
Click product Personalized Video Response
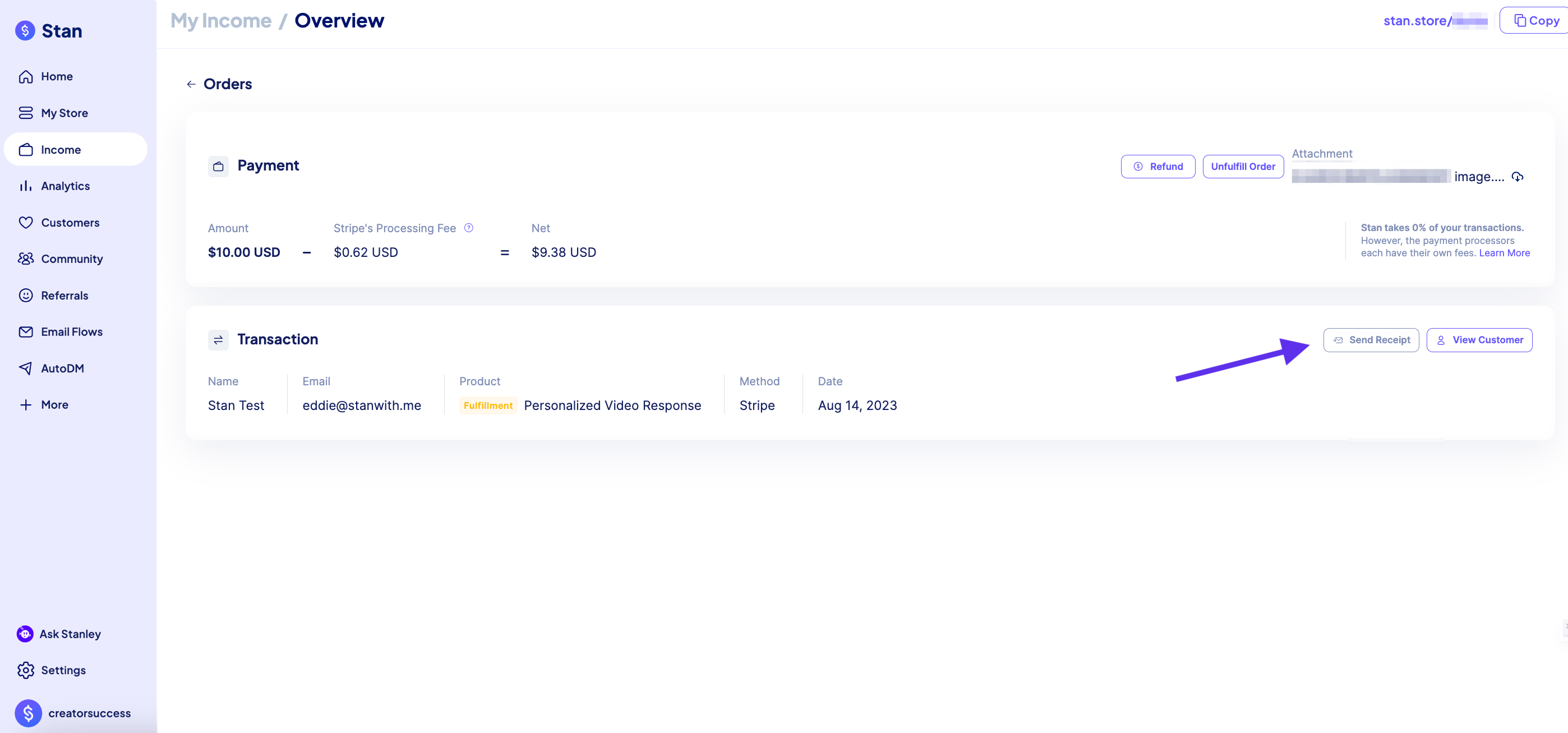coord(612,405)
